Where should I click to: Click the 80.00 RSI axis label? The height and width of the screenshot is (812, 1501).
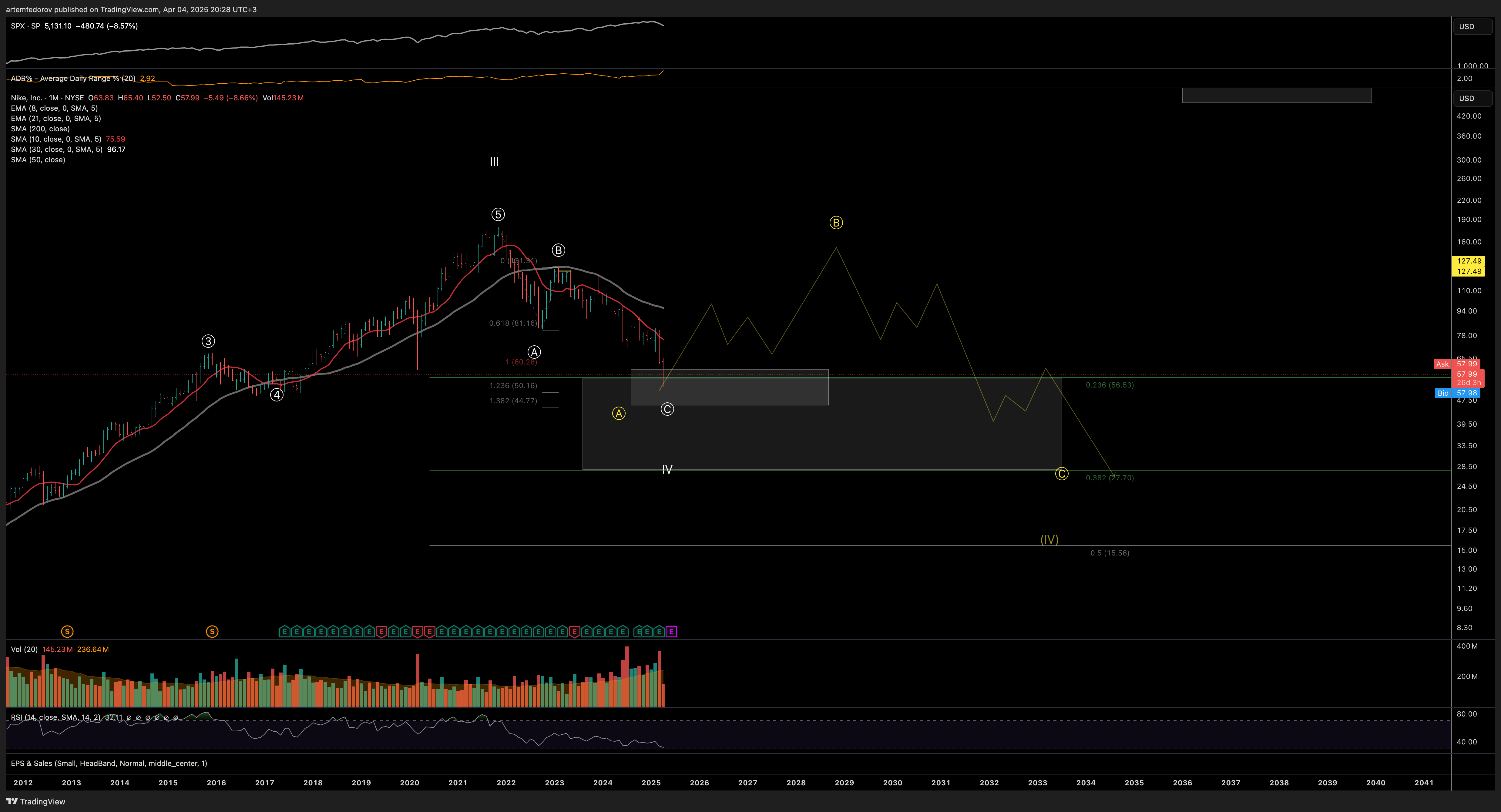[1467, 714]
